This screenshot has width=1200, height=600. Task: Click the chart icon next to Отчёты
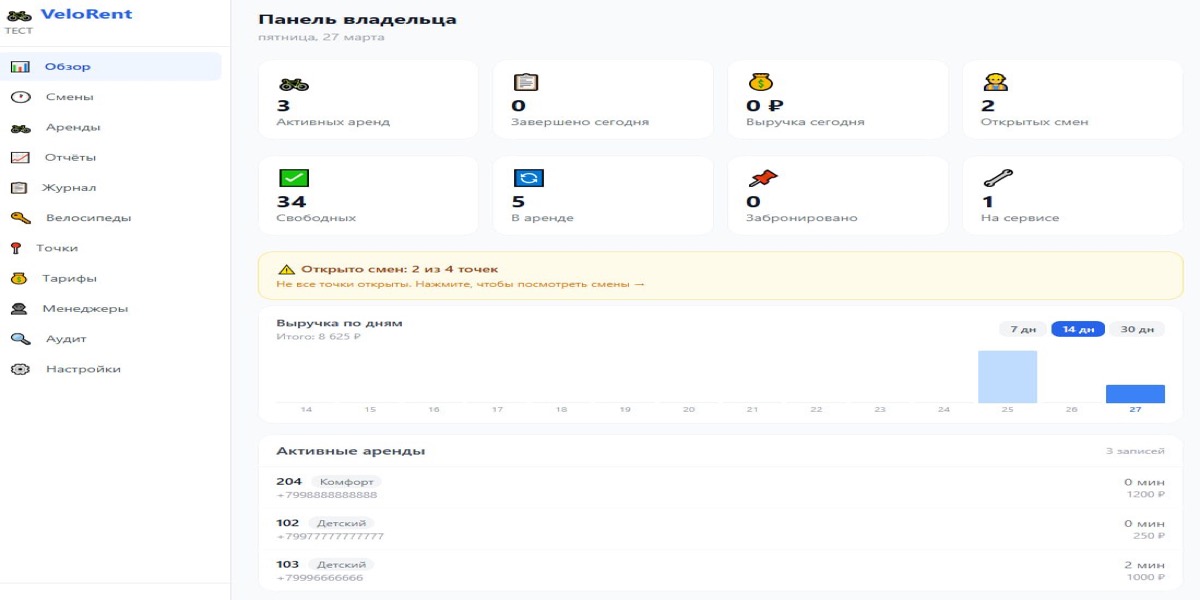coord(20,158)
